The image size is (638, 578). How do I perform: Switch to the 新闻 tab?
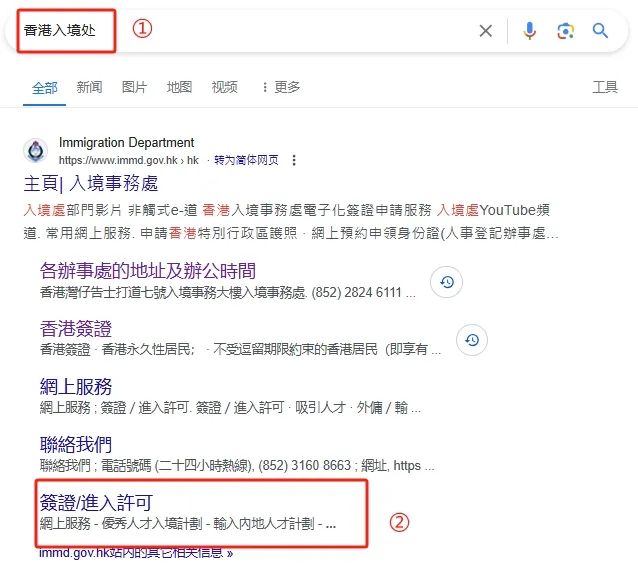coord(90,87)
